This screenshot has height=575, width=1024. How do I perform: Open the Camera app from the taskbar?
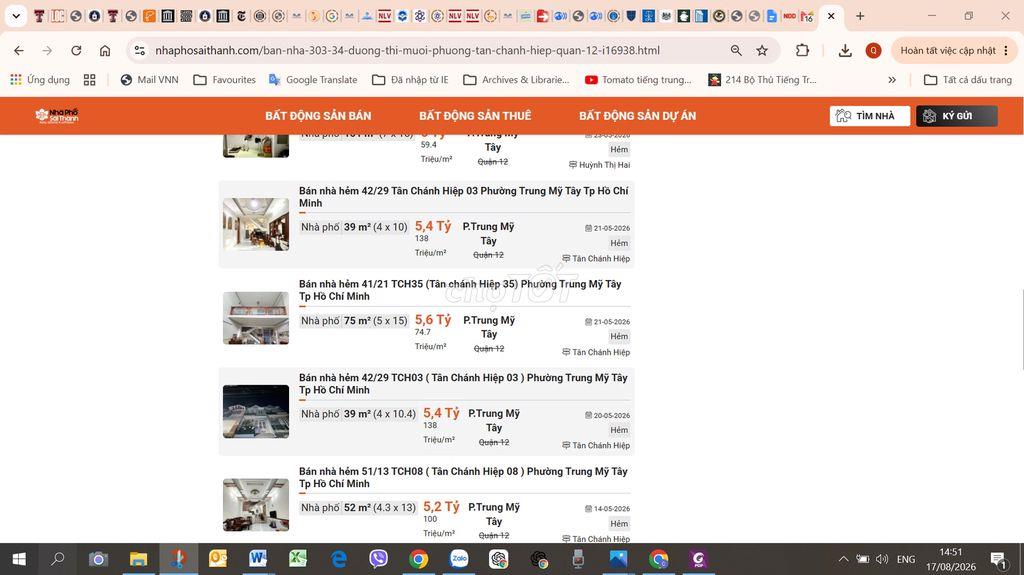[x=98, y=559]
